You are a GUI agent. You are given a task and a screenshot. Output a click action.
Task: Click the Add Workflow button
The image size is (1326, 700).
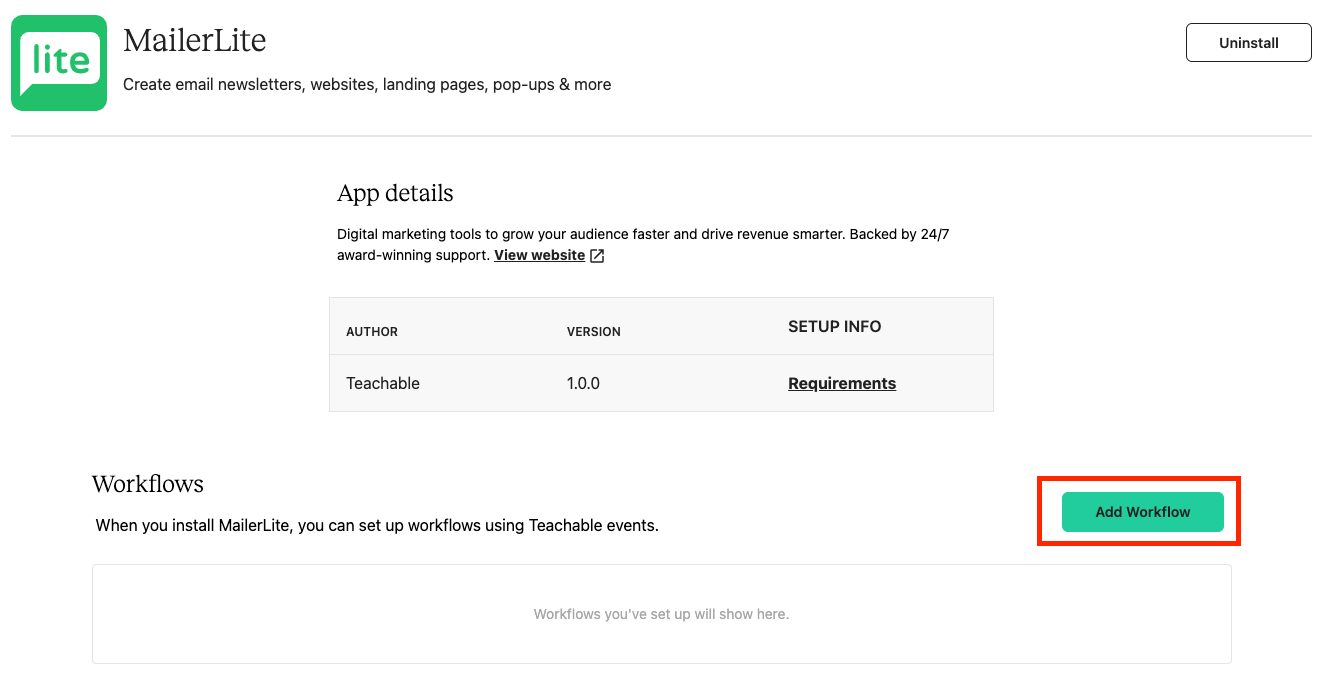(x=1143, y=512)
